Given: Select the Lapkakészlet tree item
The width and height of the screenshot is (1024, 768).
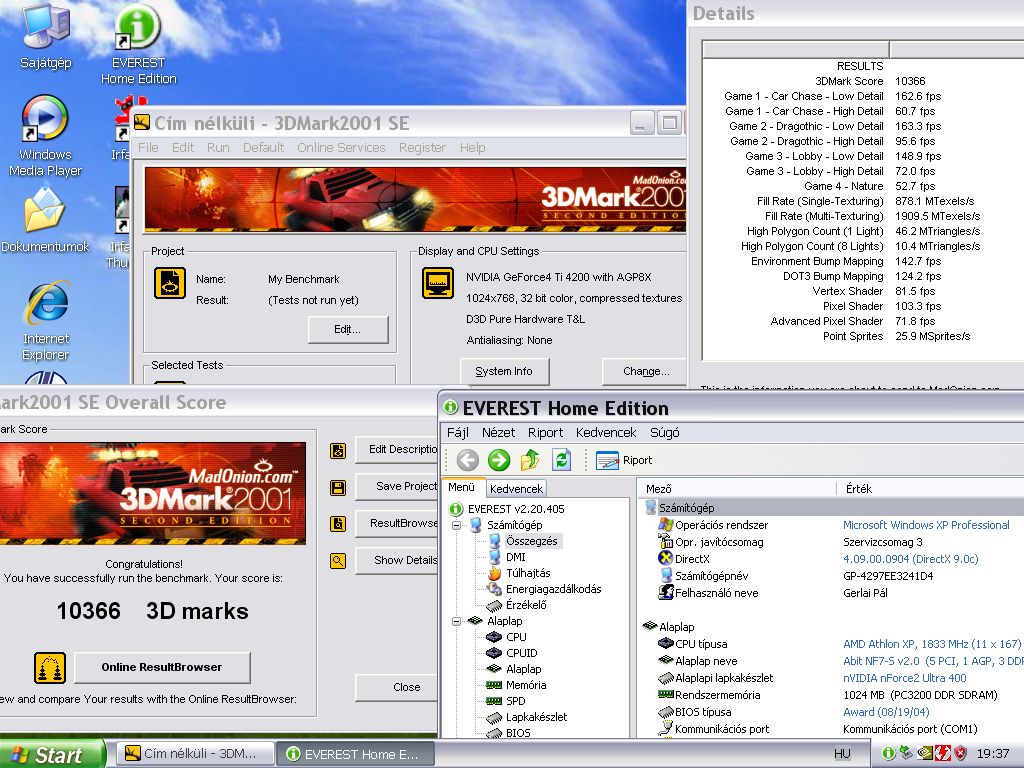Looking at the screenshot, I should click(536, 716).
